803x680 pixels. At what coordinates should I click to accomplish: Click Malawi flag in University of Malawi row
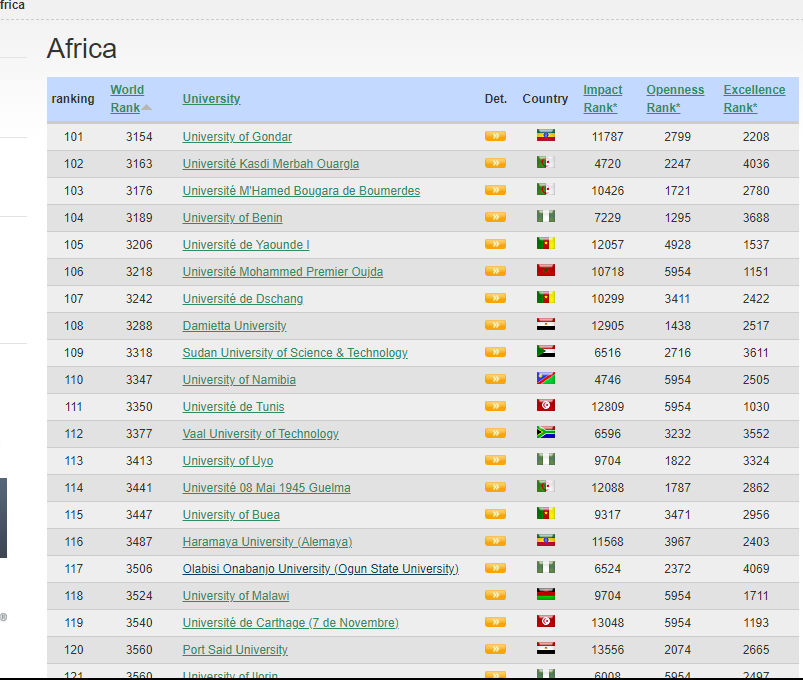coord(546,594)
